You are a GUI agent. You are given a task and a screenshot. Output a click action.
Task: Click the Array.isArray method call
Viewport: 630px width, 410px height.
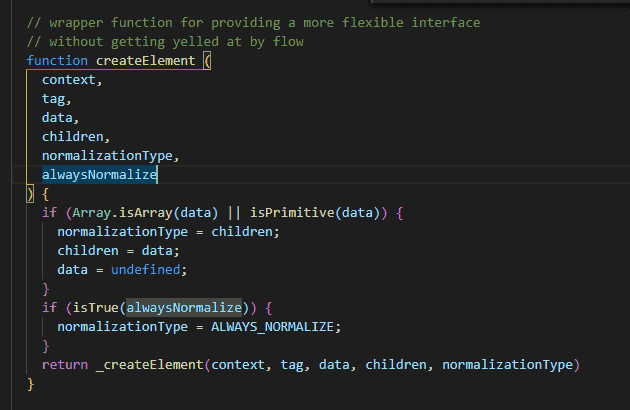(110, 213)
